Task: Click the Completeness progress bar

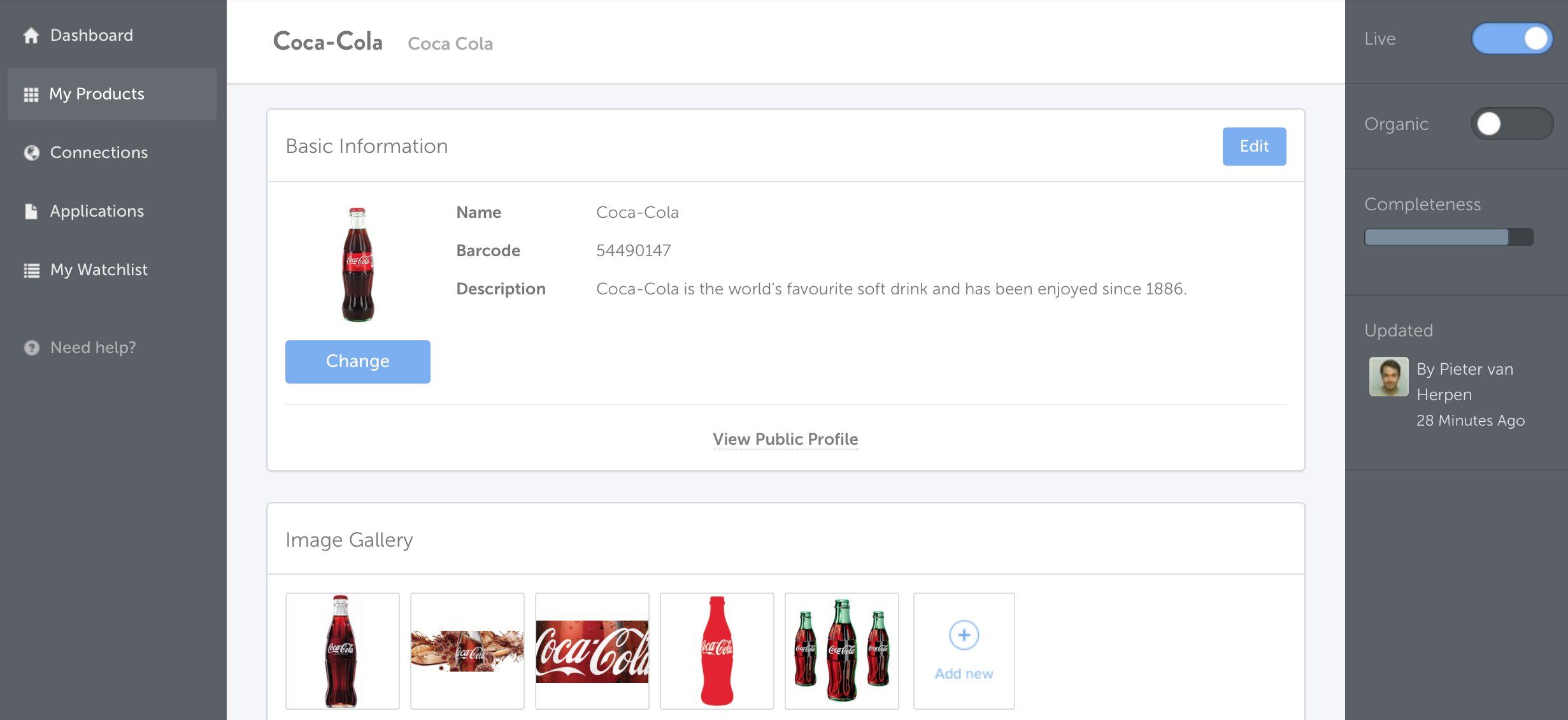Action: tap(1448, 237)
